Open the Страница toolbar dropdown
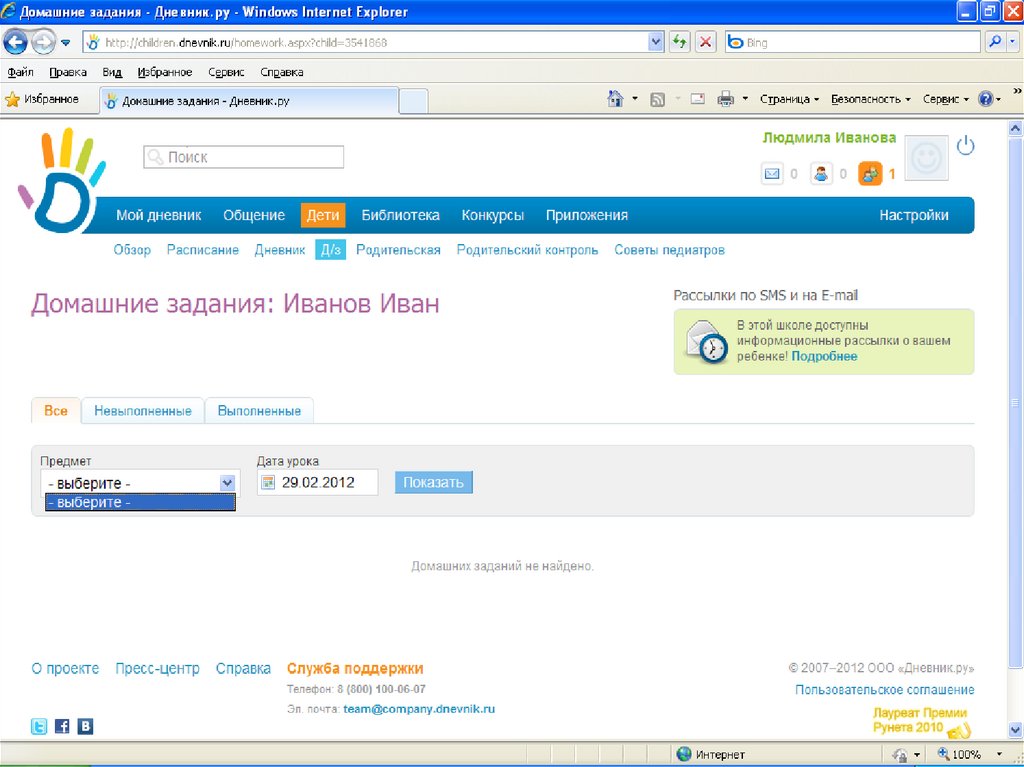The height and width of the screenshot is (767, 1024). [789, 99]
